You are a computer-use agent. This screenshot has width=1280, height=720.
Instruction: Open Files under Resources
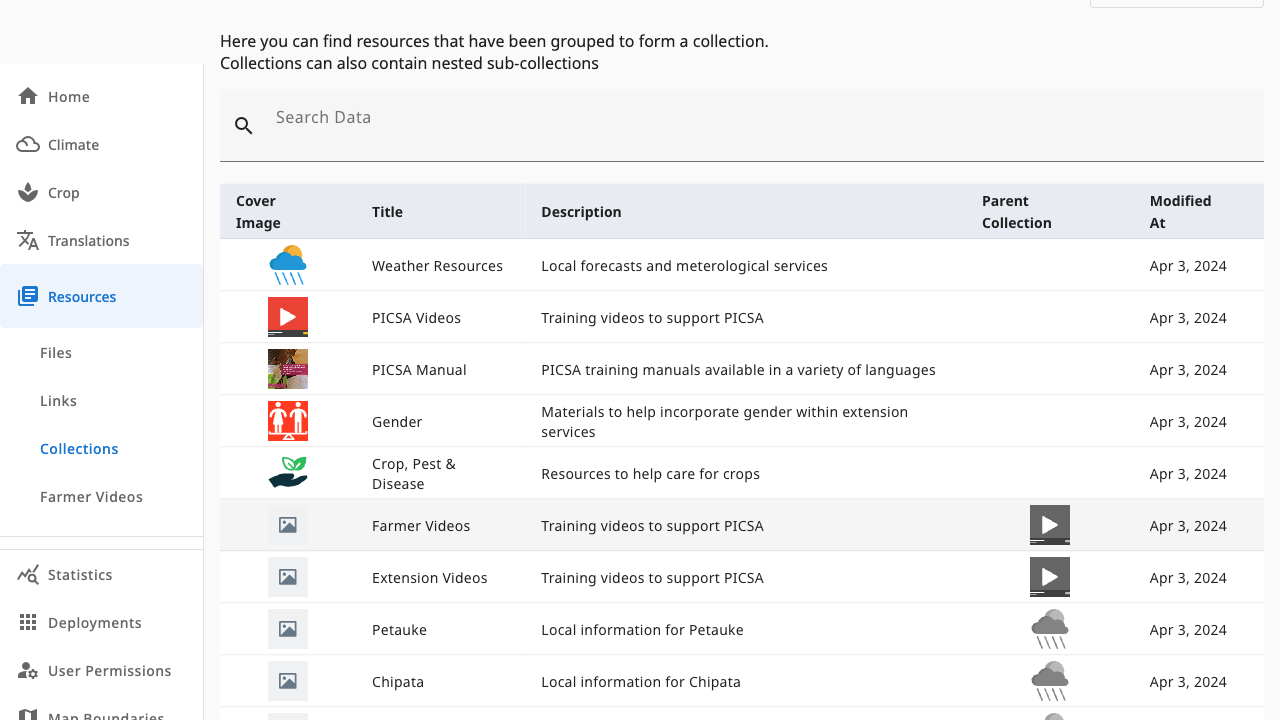click(x=101, y=352)
